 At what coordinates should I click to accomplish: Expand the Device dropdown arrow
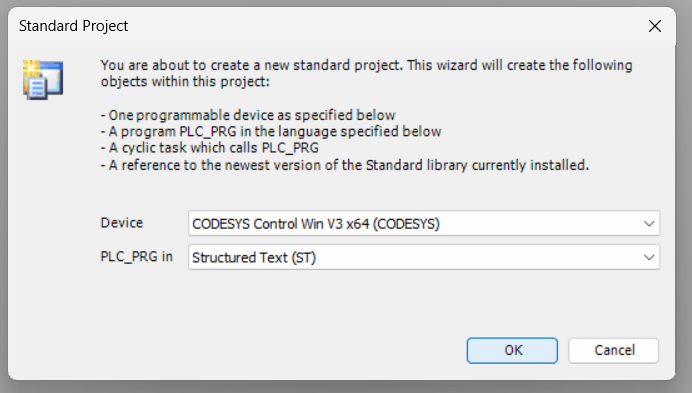click(649, 223)
